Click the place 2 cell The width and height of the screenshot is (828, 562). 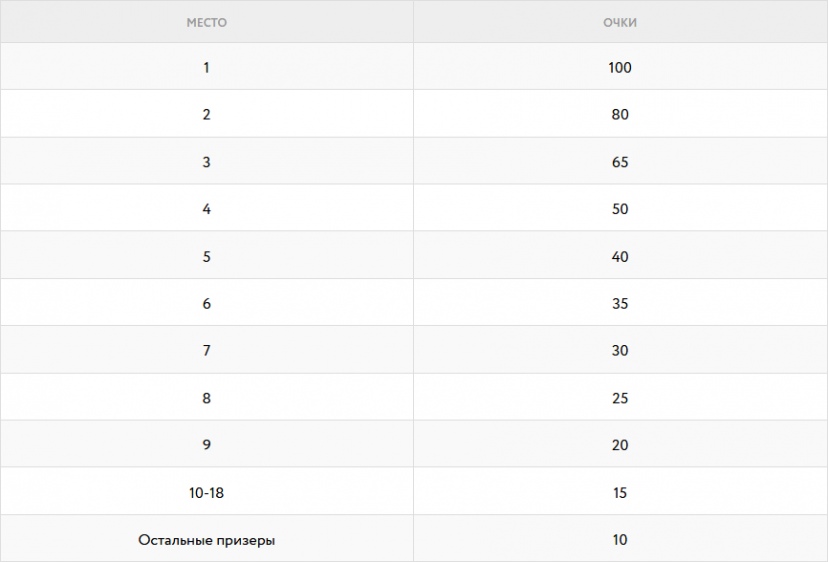coord(206,114)
